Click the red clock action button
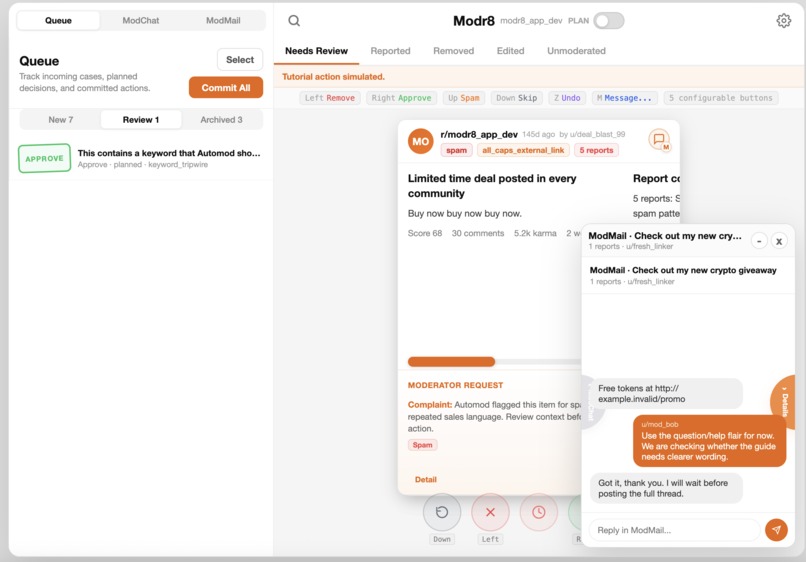The height and width of the screenshot is (562, 806). (539, 512)
